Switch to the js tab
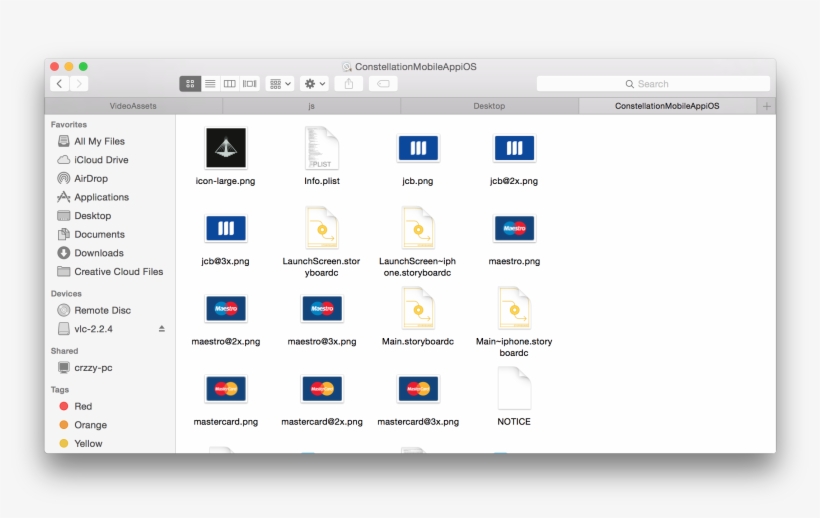This screenshot has width=820, height=518. [311, 106]
